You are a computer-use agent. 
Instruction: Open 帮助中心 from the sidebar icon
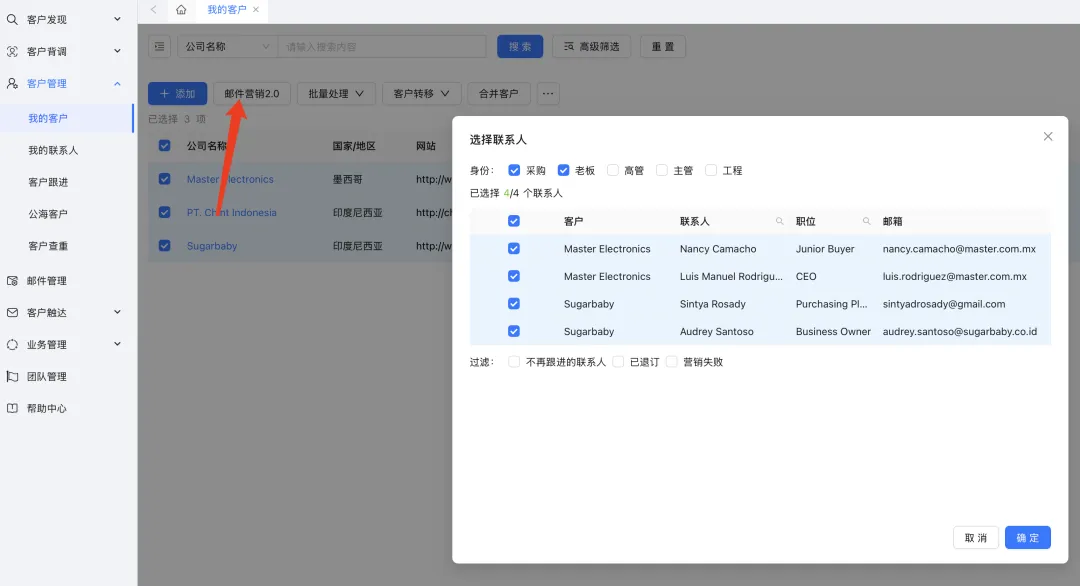[x=13, y=408]
